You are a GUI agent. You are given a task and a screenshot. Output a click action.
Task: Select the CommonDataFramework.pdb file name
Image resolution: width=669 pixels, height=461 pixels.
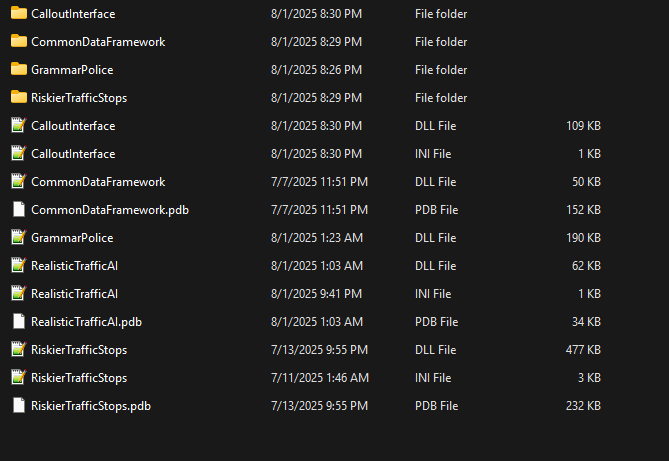(x=110, y=210)
